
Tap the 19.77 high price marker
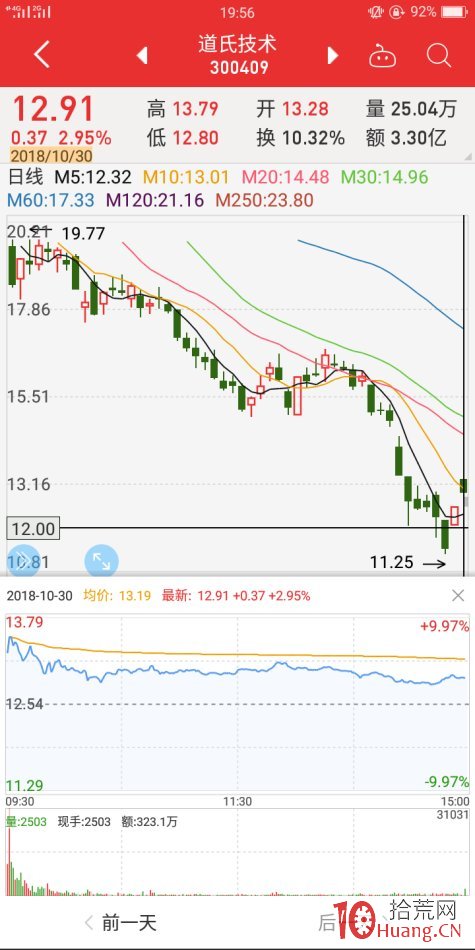(x=83, y=233)
